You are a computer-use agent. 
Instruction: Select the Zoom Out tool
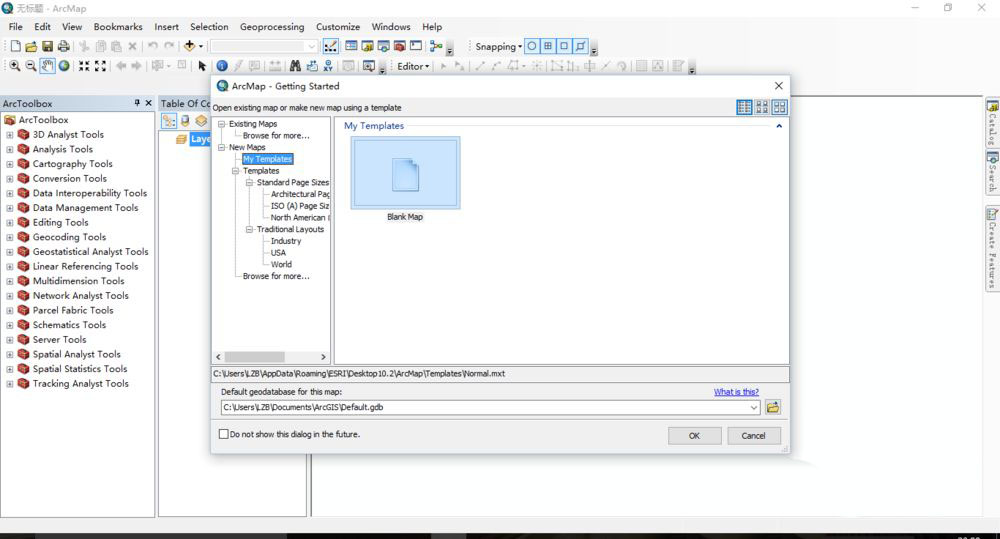[31, 66]
